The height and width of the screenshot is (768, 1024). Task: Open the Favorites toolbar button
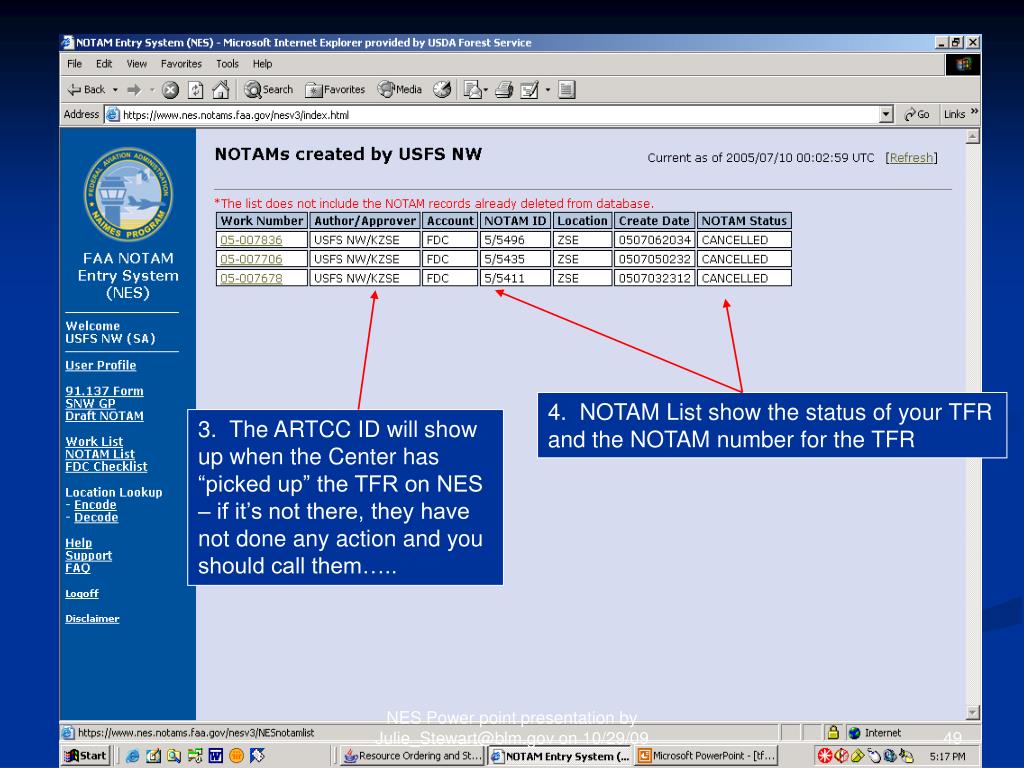click(335, 89)
